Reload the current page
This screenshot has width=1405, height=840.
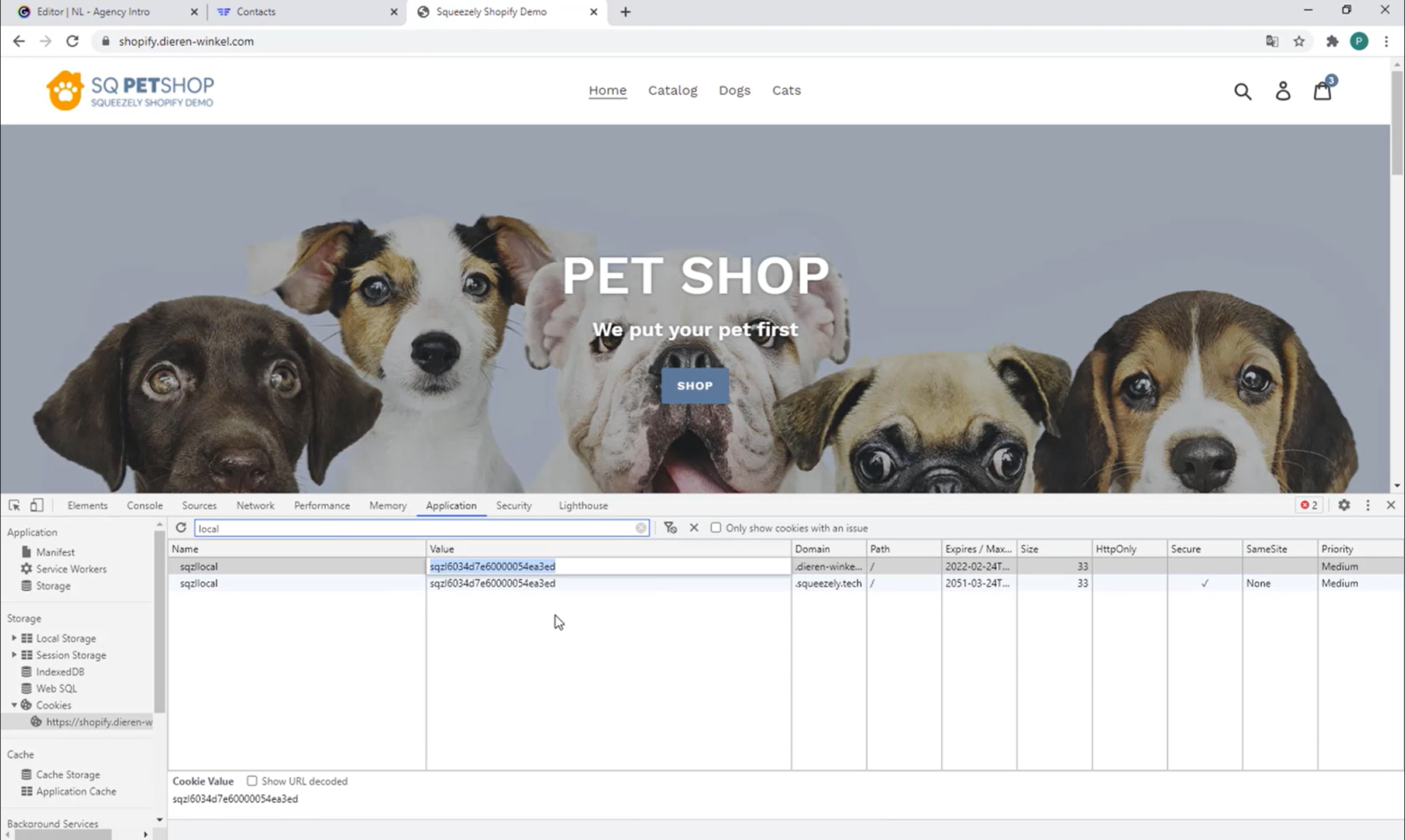(72, 41)
